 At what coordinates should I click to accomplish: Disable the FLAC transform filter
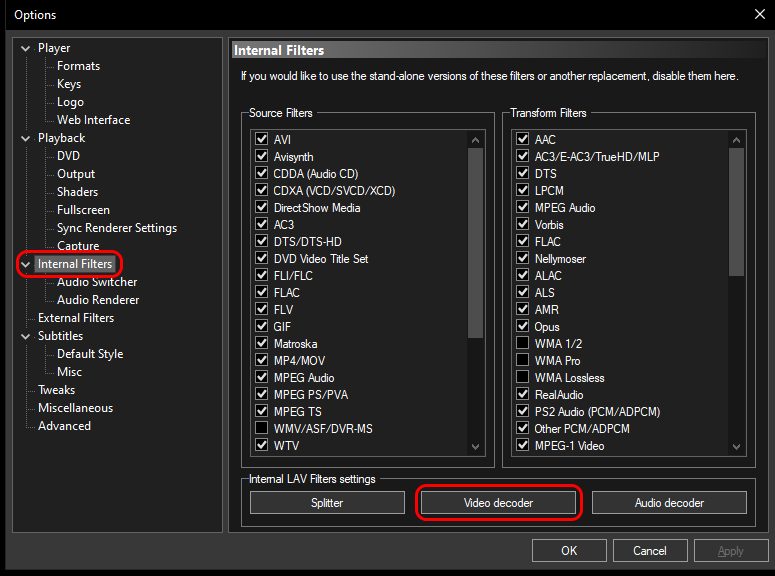(522, 241)
